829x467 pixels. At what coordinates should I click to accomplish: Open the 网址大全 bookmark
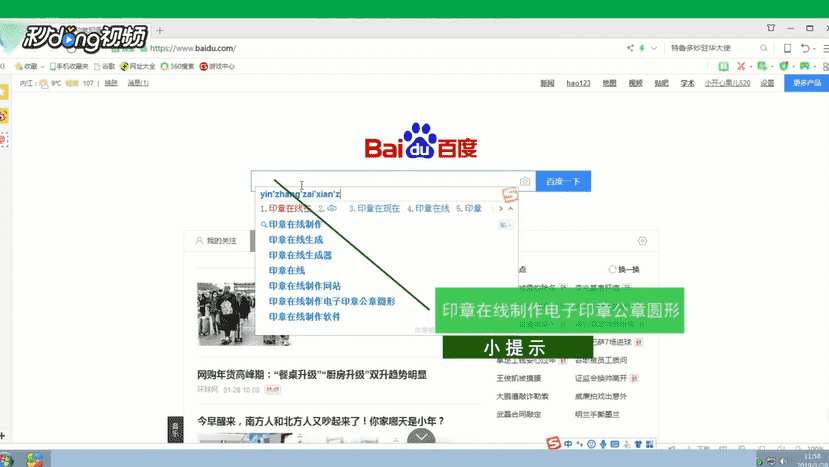pos(138,66)
